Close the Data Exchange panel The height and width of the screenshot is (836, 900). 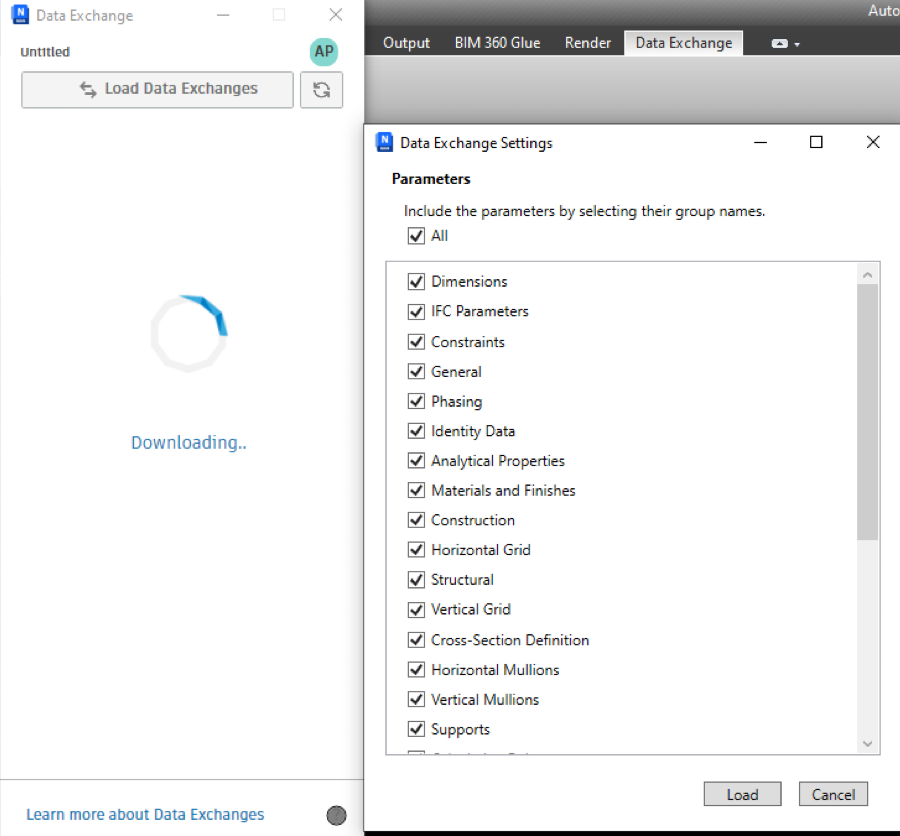point(336,15)
